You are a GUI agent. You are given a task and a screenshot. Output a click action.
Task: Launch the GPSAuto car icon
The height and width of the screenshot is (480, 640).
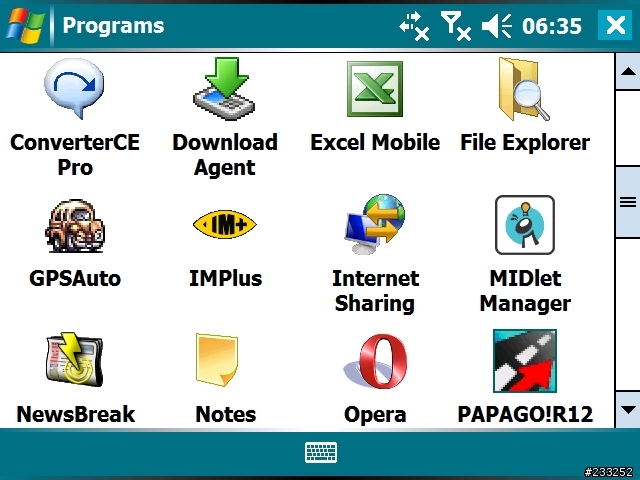pos(75,226)
